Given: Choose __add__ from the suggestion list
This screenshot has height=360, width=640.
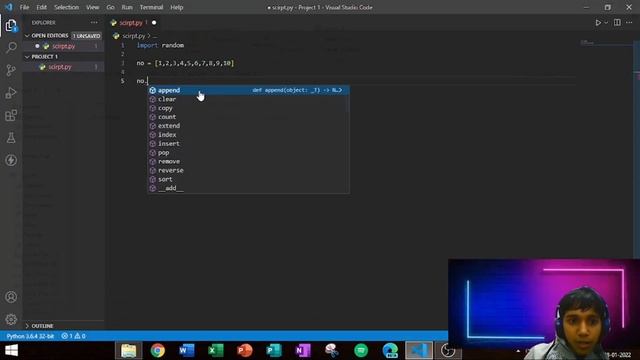Looking at the screenshot, I should [248, 188].
